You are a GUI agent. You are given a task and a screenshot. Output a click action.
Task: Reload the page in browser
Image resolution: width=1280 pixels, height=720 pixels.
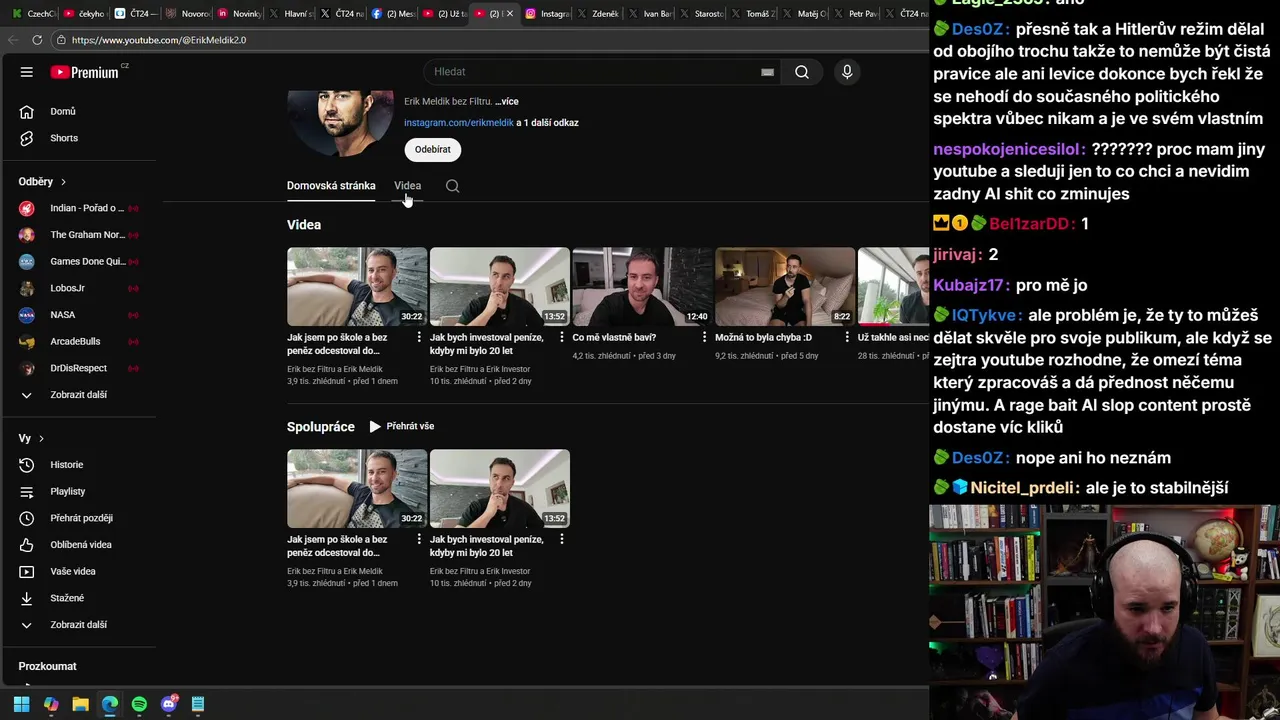click(37, 40)
